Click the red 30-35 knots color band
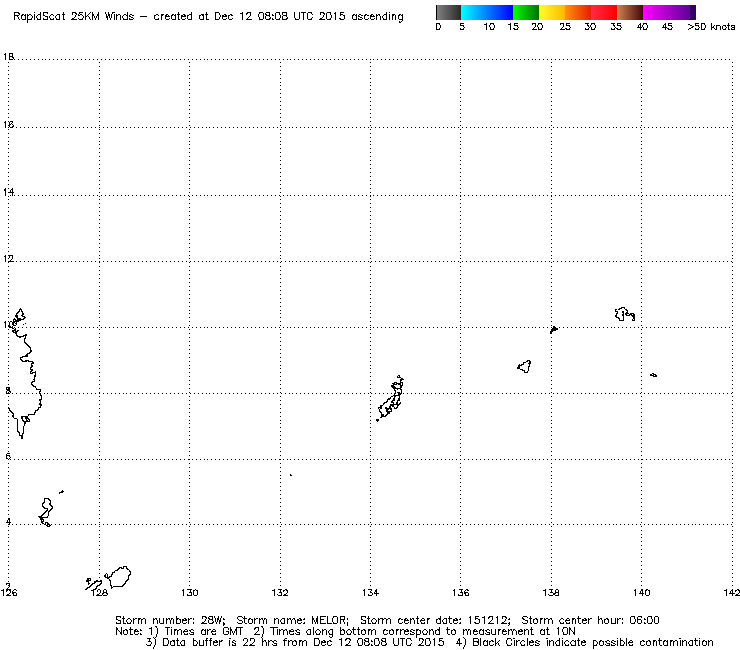 click(604, 12)
